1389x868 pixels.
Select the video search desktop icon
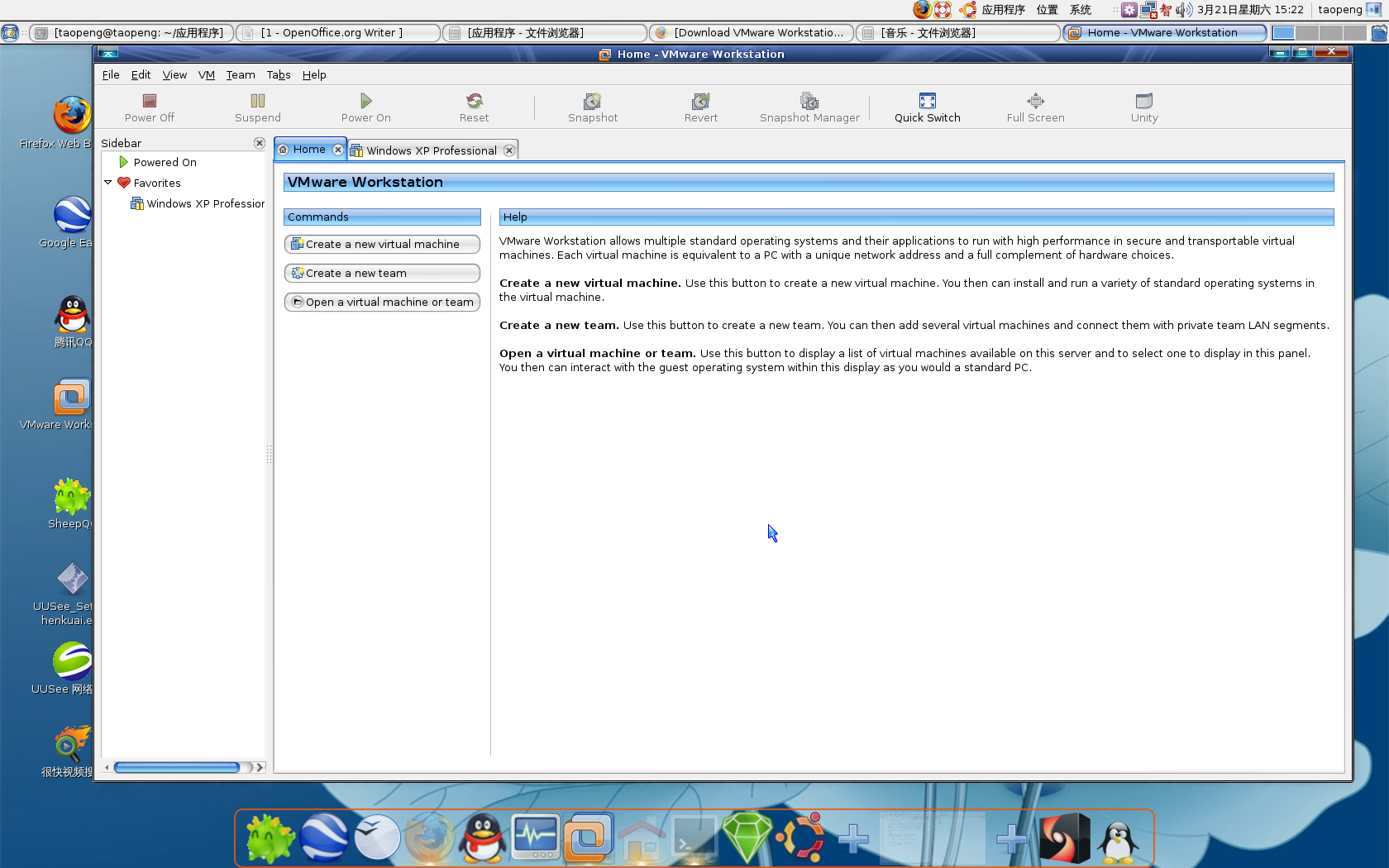72,744
